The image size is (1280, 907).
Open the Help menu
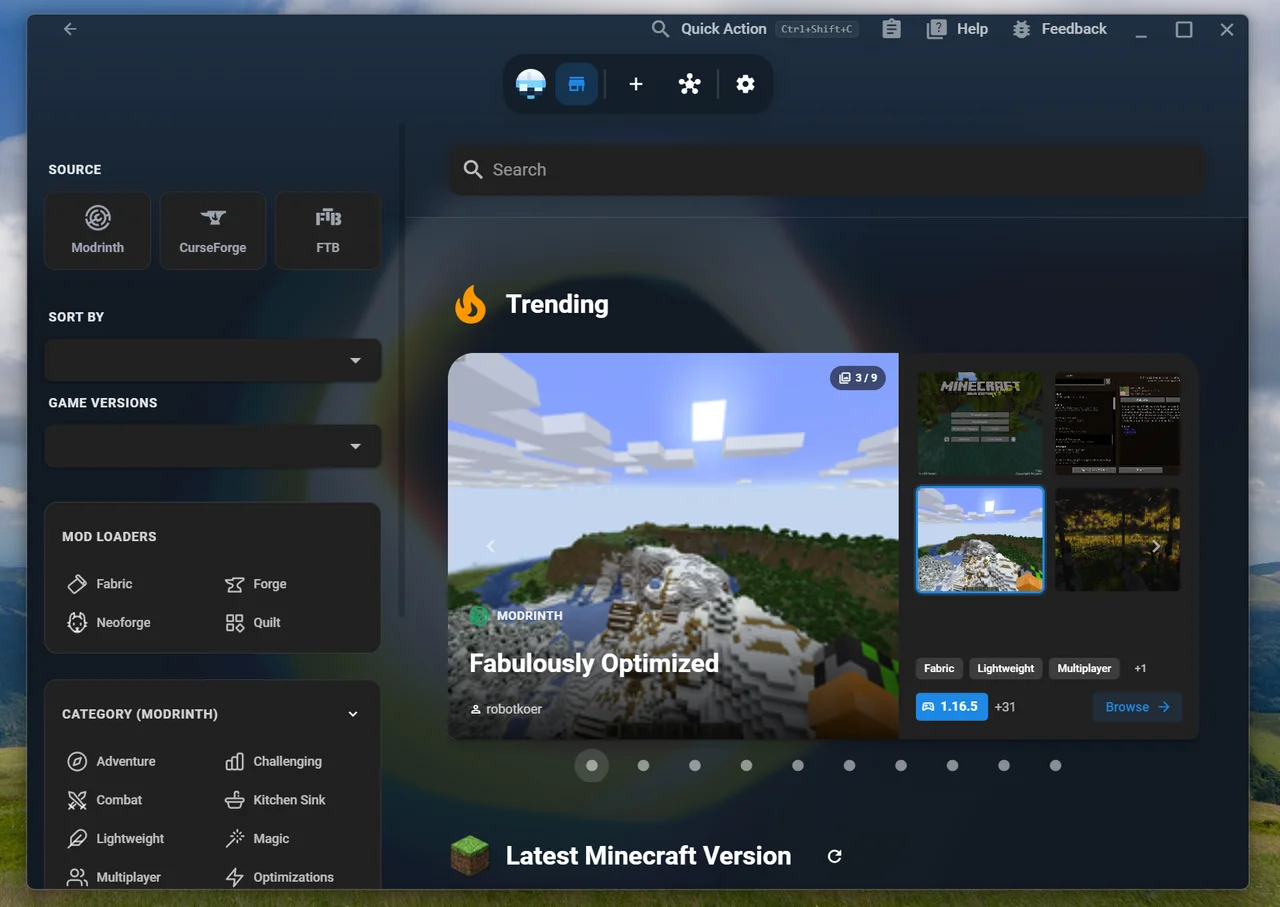point(957,29)
